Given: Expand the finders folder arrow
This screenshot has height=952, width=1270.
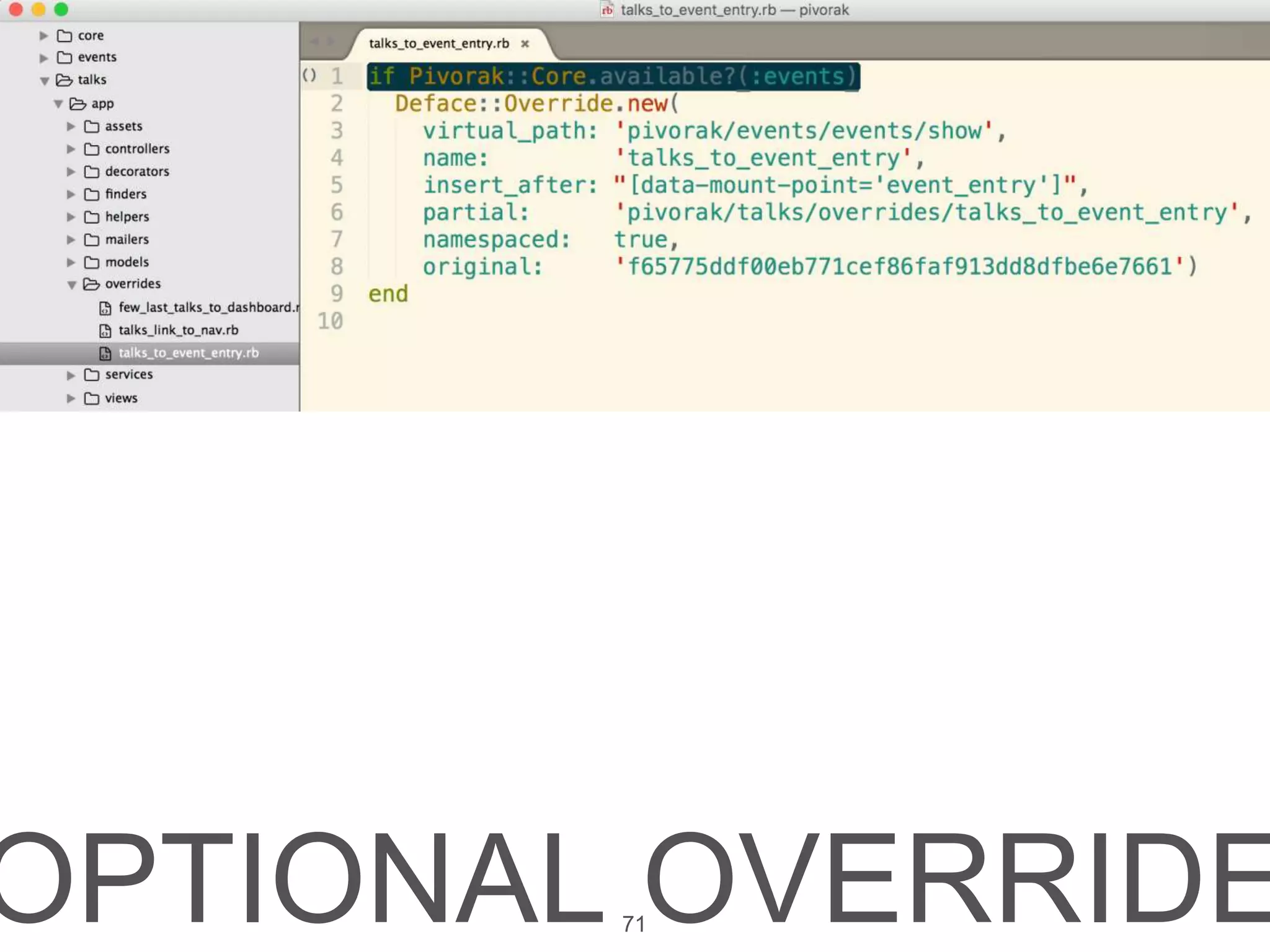Looking at the screenshot, I should [x=71, y=195].
